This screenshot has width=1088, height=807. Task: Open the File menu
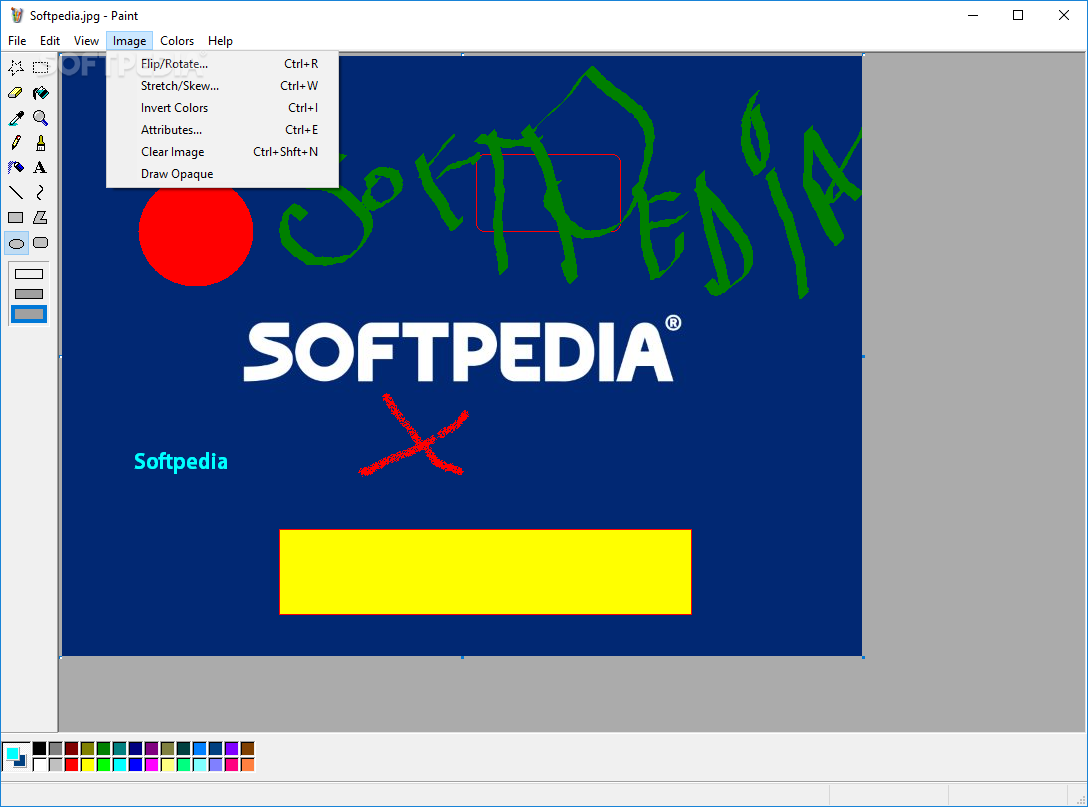pyautogui.click(x=17, y=41)
